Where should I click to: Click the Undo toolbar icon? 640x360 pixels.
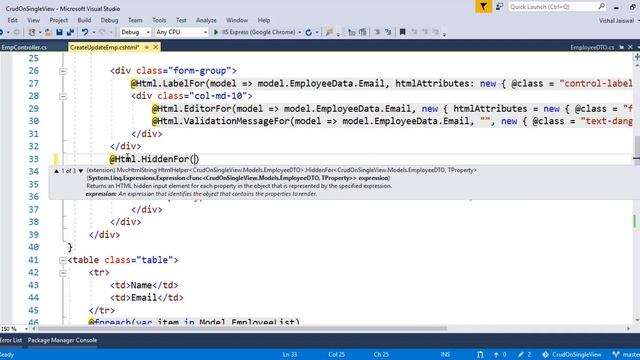pos(85,32)
